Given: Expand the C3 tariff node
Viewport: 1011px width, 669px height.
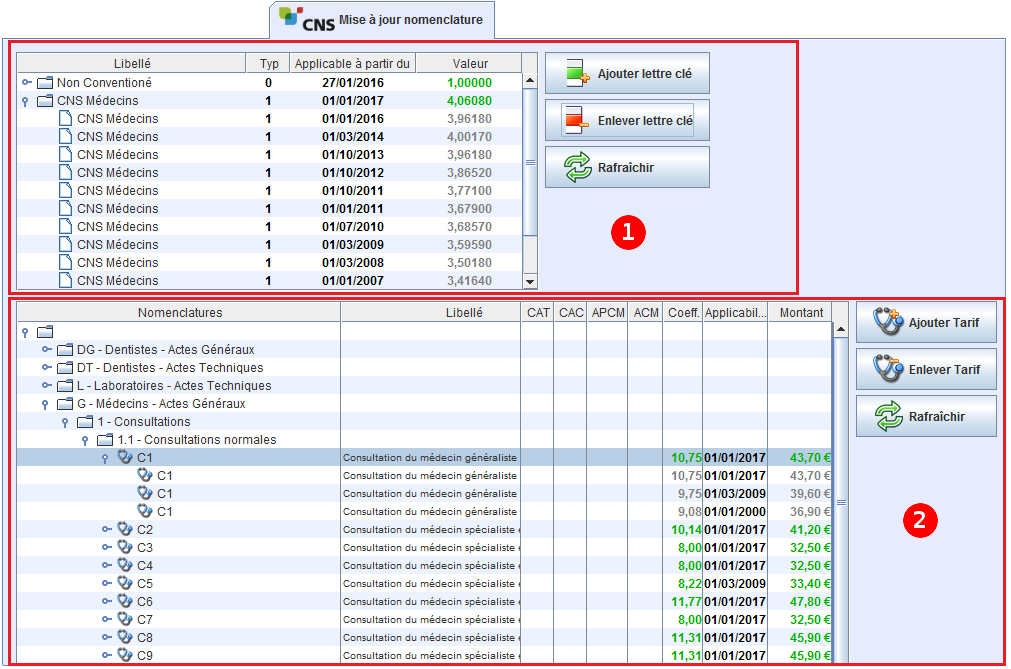Looking at the screenshot, I should (106, 547).
